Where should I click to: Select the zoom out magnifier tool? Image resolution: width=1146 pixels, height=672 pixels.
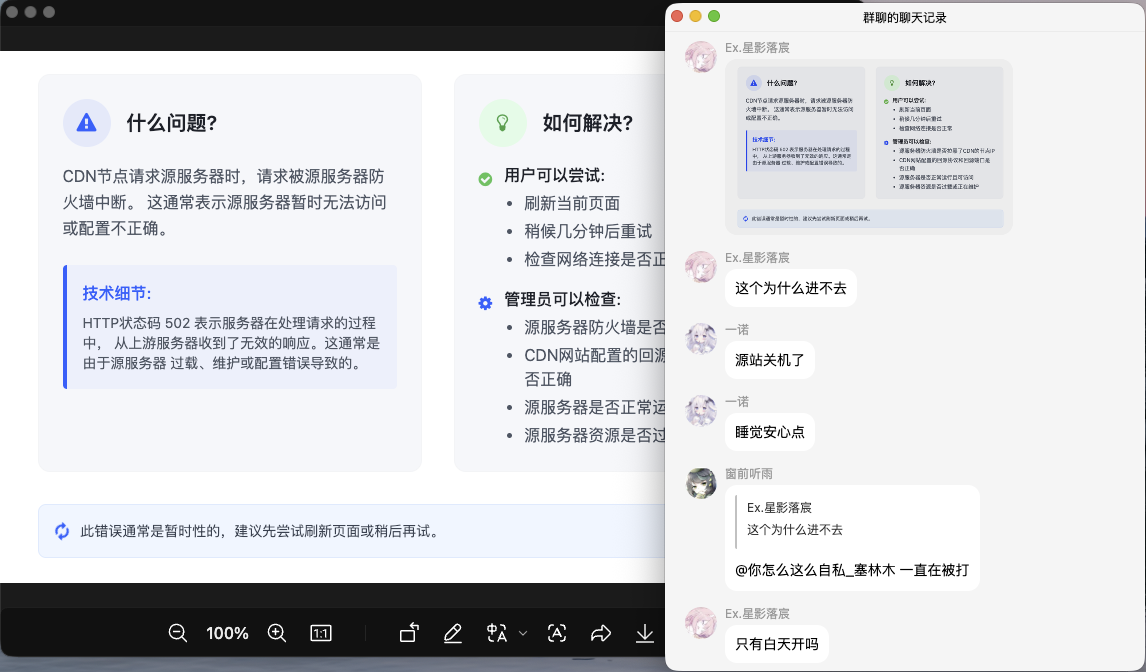pyautogui.click(x=177, y=633)
